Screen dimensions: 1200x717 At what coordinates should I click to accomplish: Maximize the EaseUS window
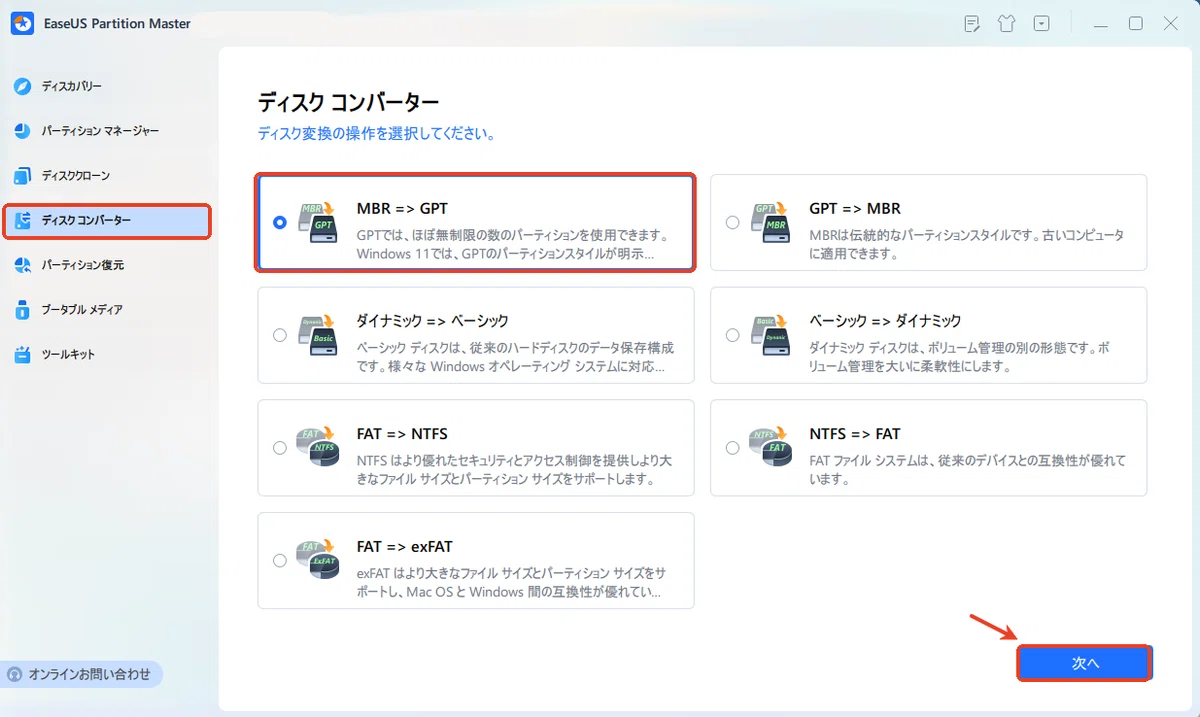pyautogui.click(x=1136, y=23)
